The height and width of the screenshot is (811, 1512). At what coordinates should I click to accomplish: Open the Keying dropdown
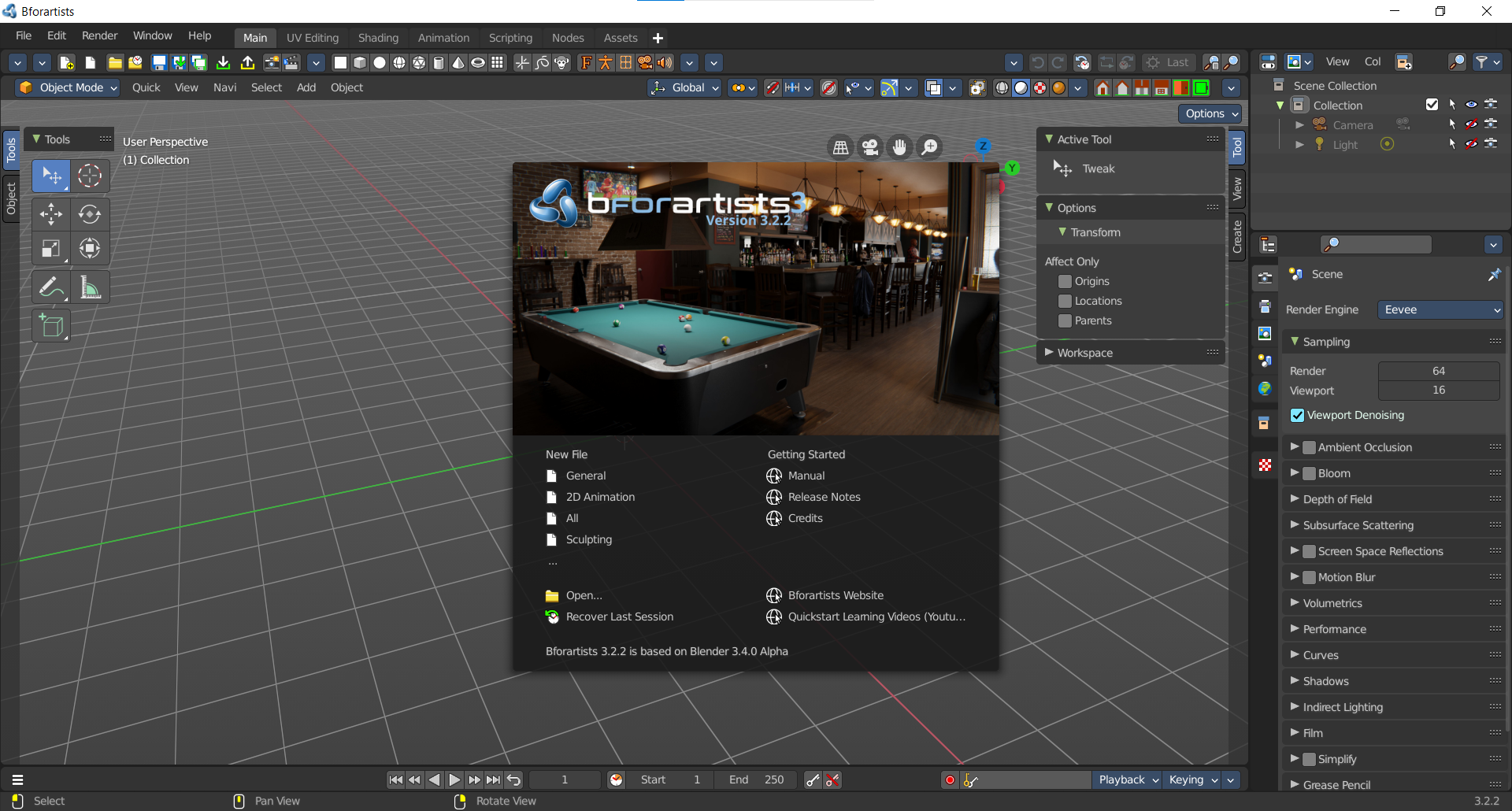click(x=1192, y=780)
